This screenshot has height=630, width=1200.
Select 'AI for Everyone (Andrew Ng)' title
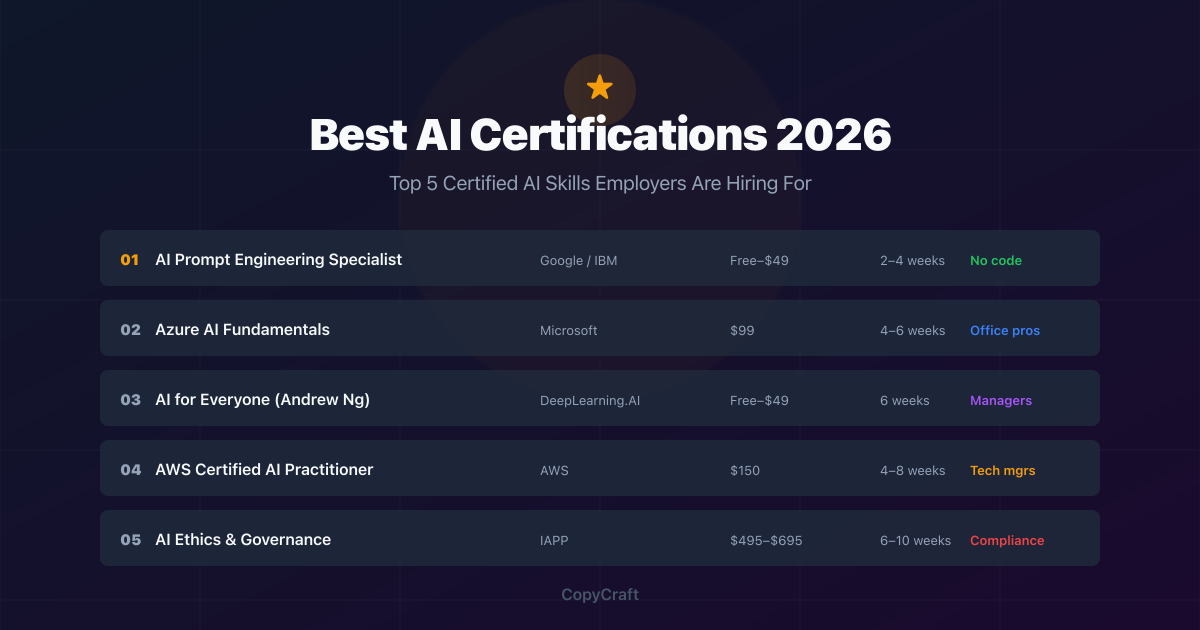tap(263, 400)
